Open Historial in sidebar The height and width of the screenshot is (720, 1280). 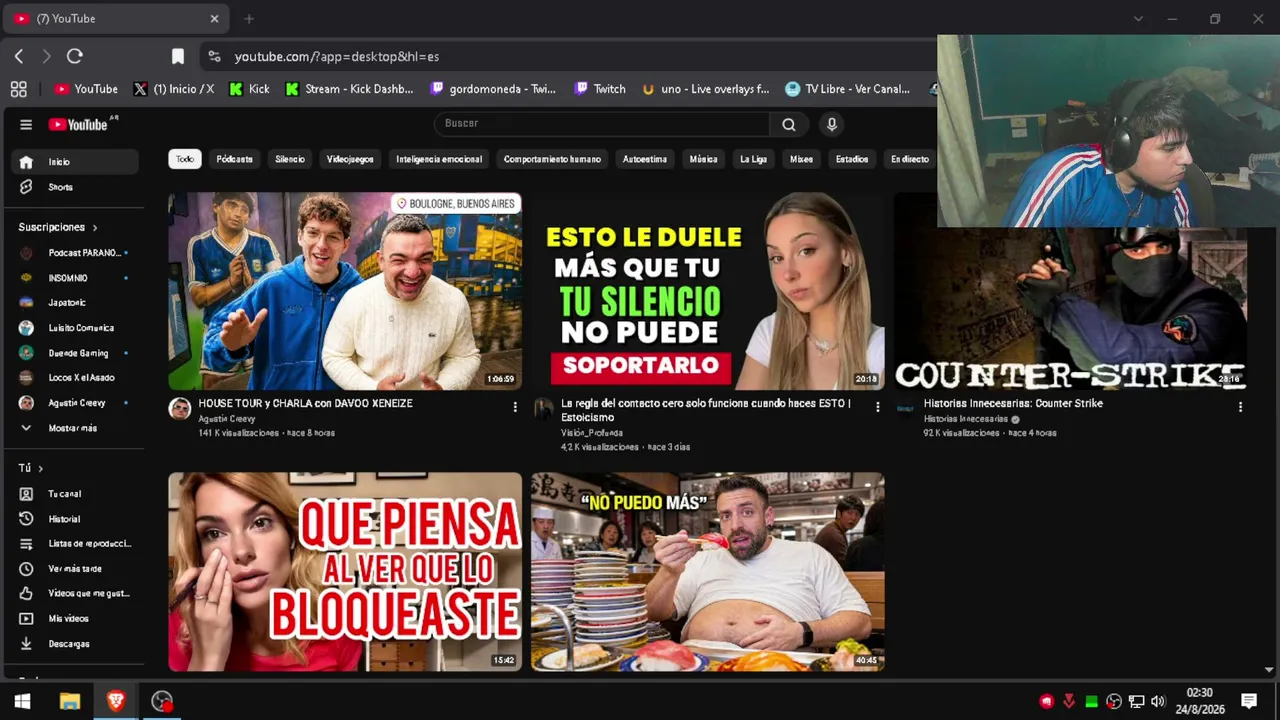pos(75,519)
